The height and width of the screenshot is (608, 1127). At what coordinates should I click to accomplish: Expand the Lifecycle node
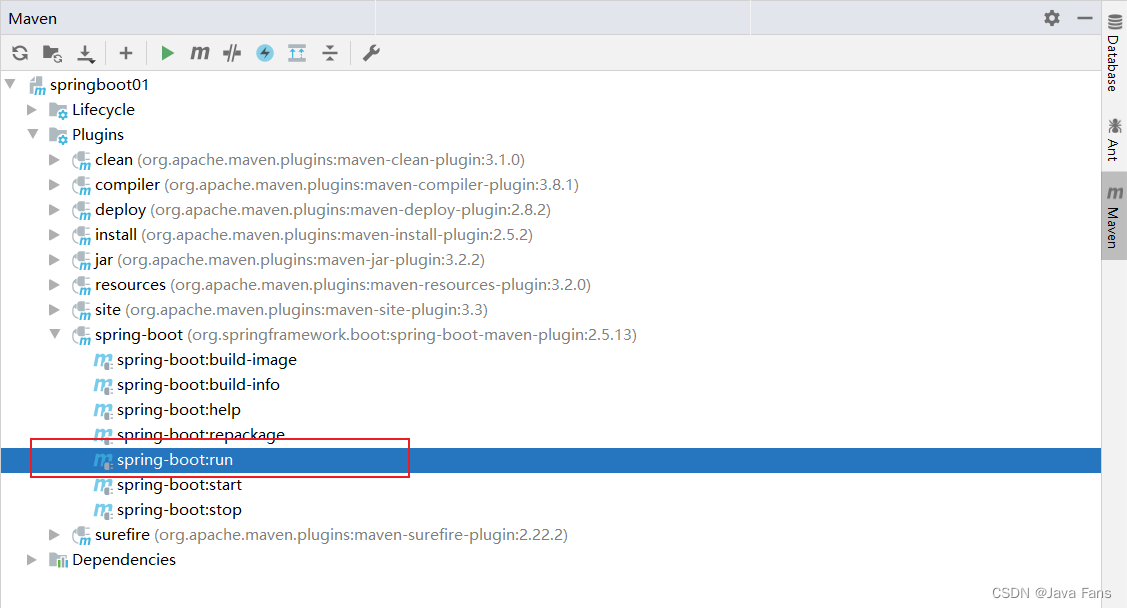point(32,109)
